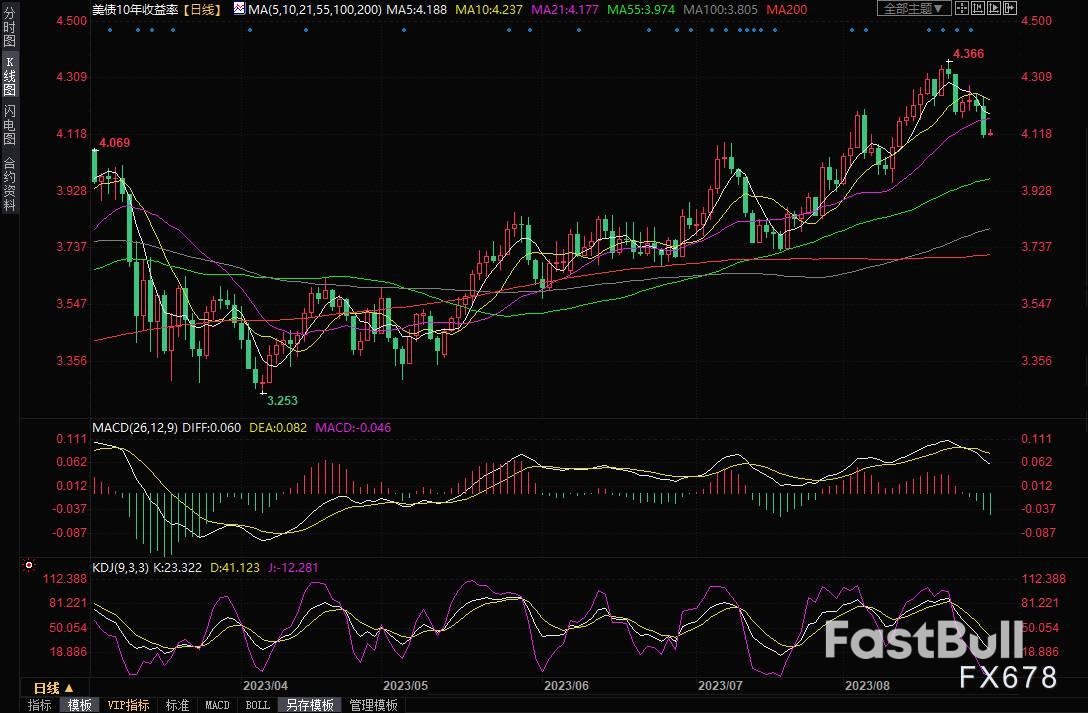Switch to K线图 sidebar tab
The image size is (1088, 713).
coord(9,76)
